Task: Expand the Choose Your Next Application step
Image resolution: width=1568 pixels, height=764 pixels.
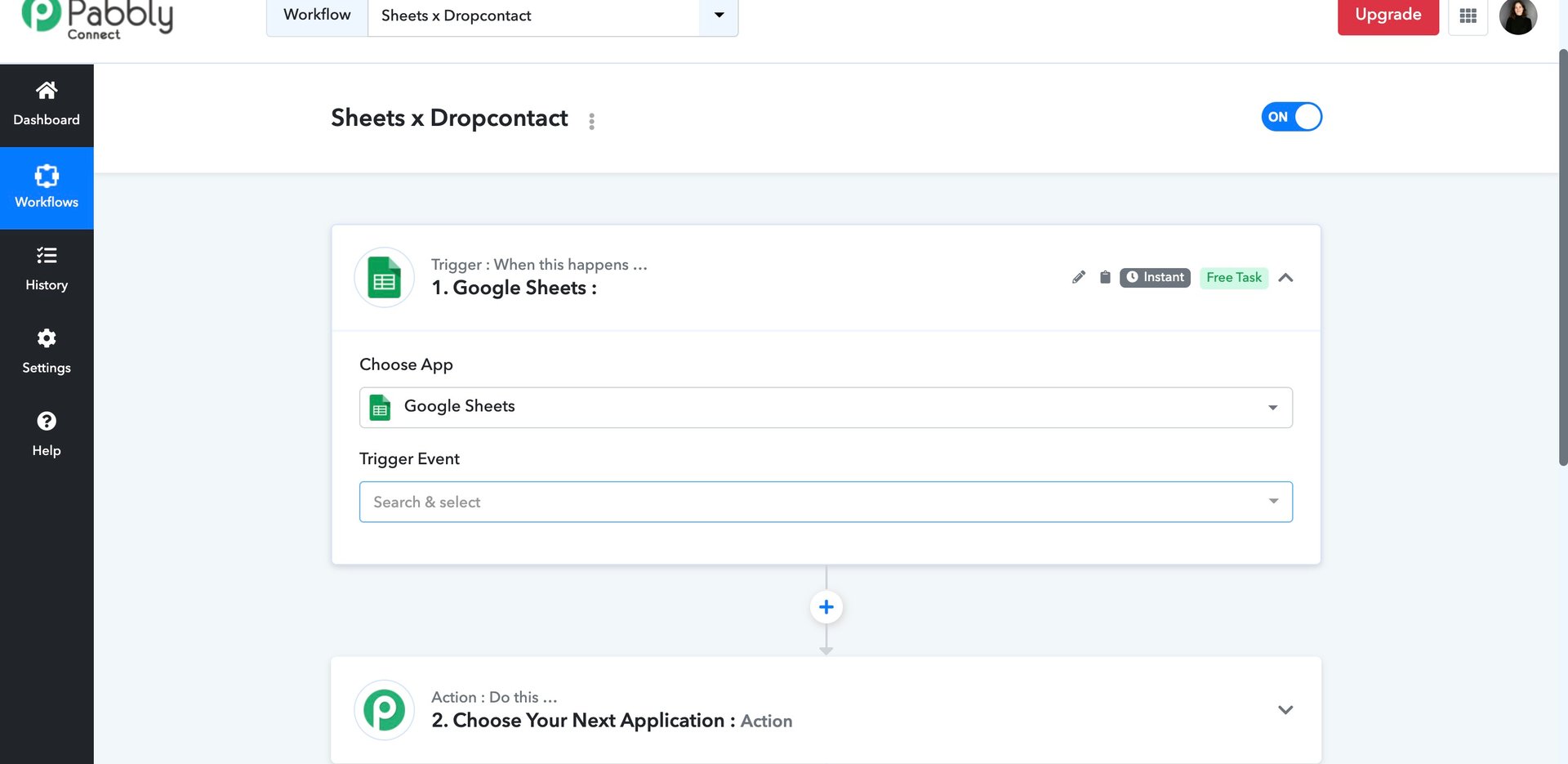Action: pos(1285,710)
